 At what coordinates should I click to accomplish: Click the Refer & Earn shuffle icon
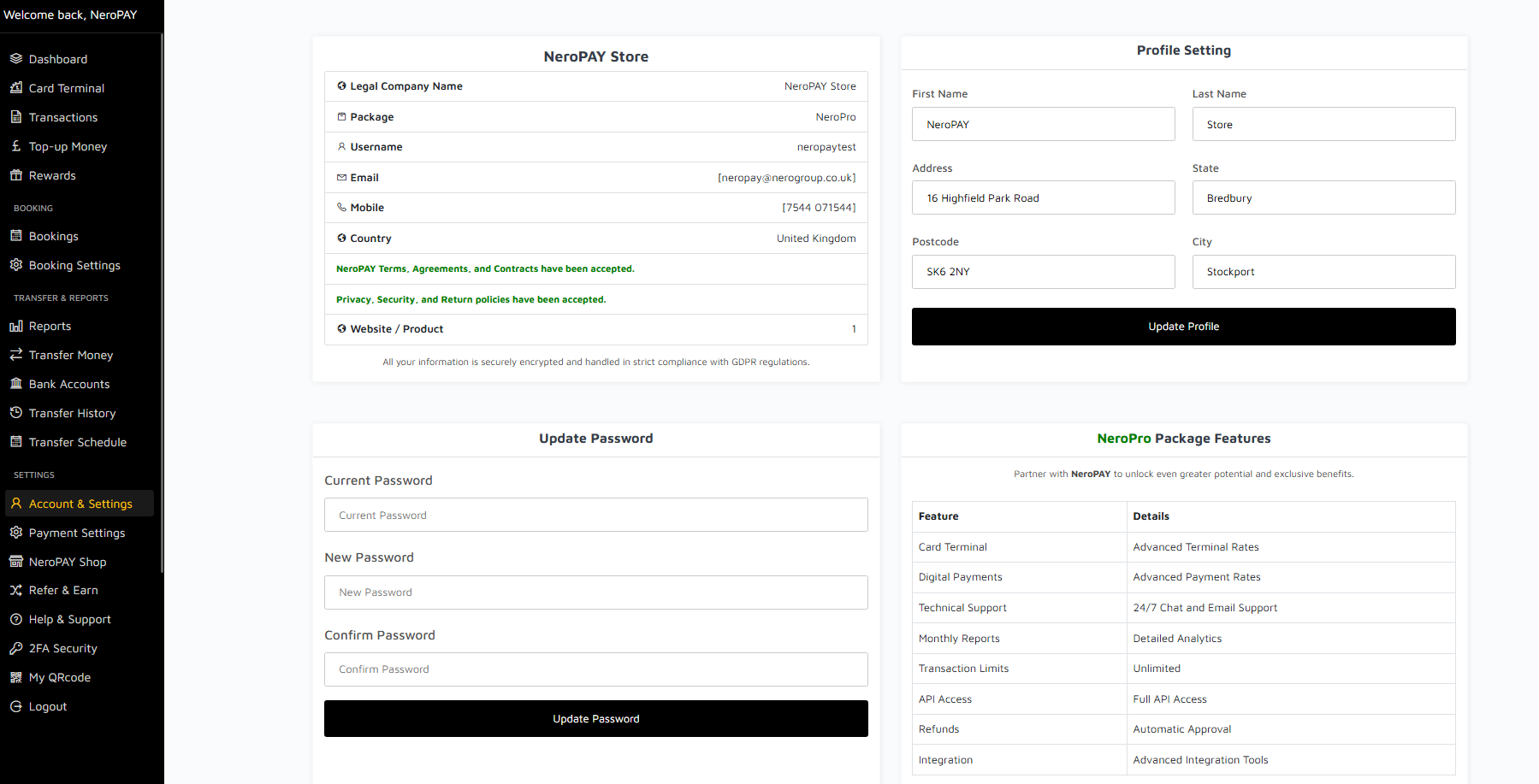(x=16, y=590)
